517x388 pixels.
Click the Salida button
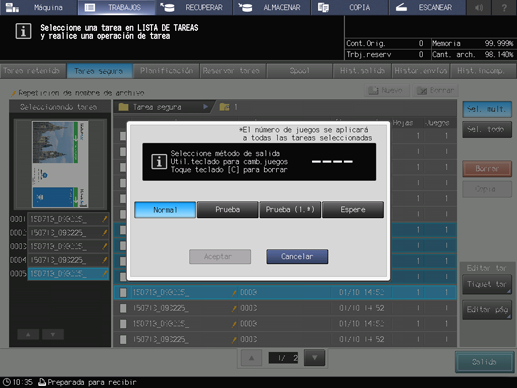[x=485, y=362]
